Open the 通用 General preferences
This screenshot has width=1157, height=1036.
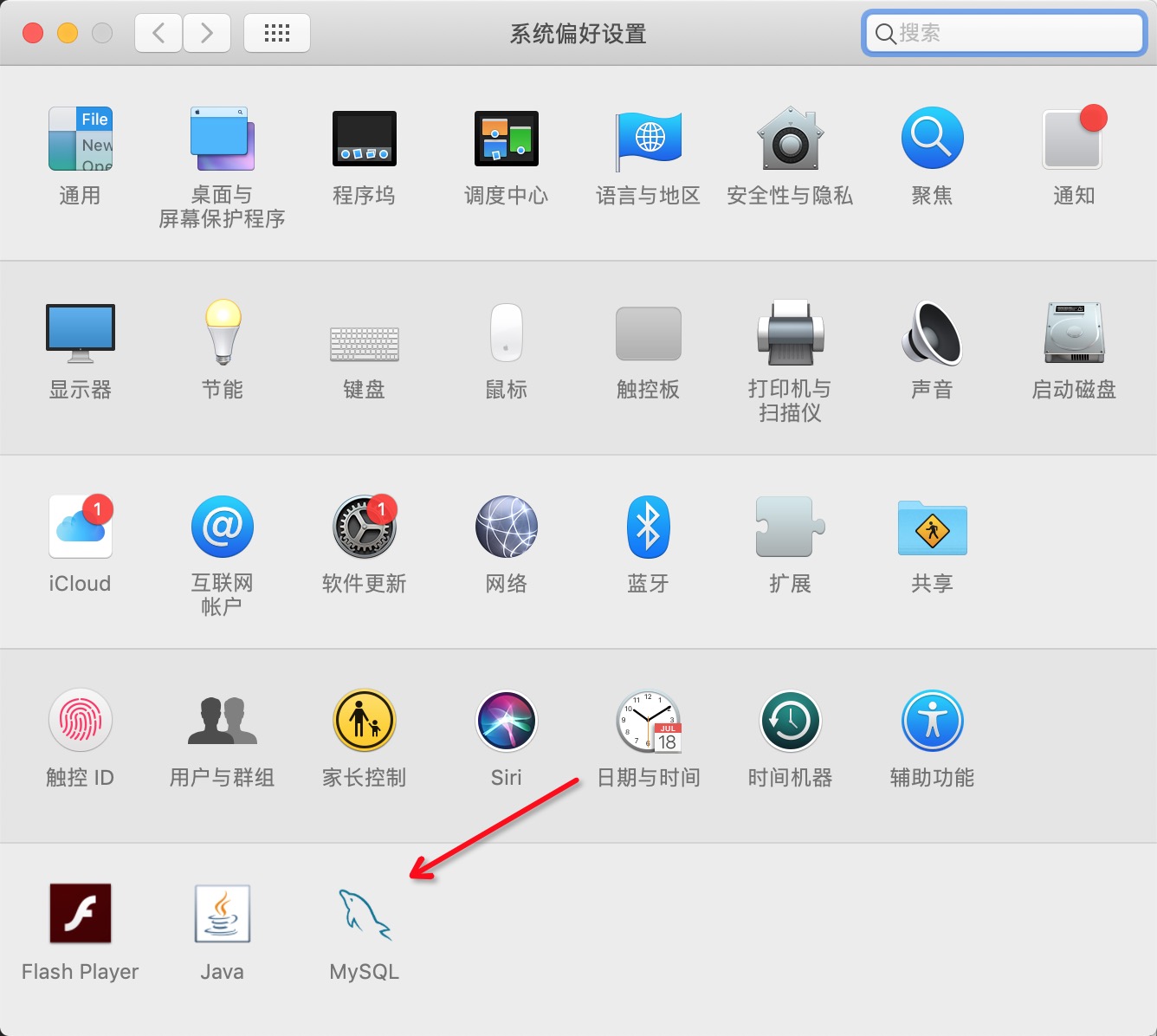(x=81, y=139)
